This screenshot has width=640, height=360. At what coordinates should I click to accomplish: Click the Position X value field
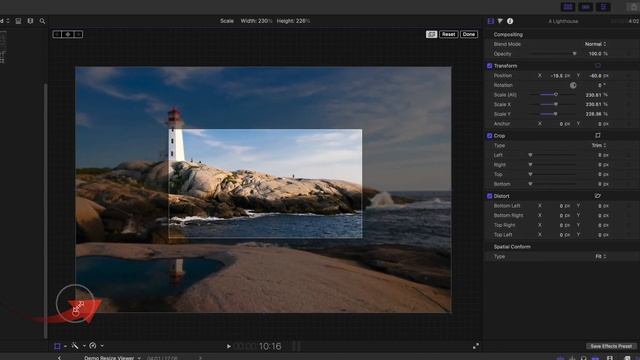click(x=560, y=76)
